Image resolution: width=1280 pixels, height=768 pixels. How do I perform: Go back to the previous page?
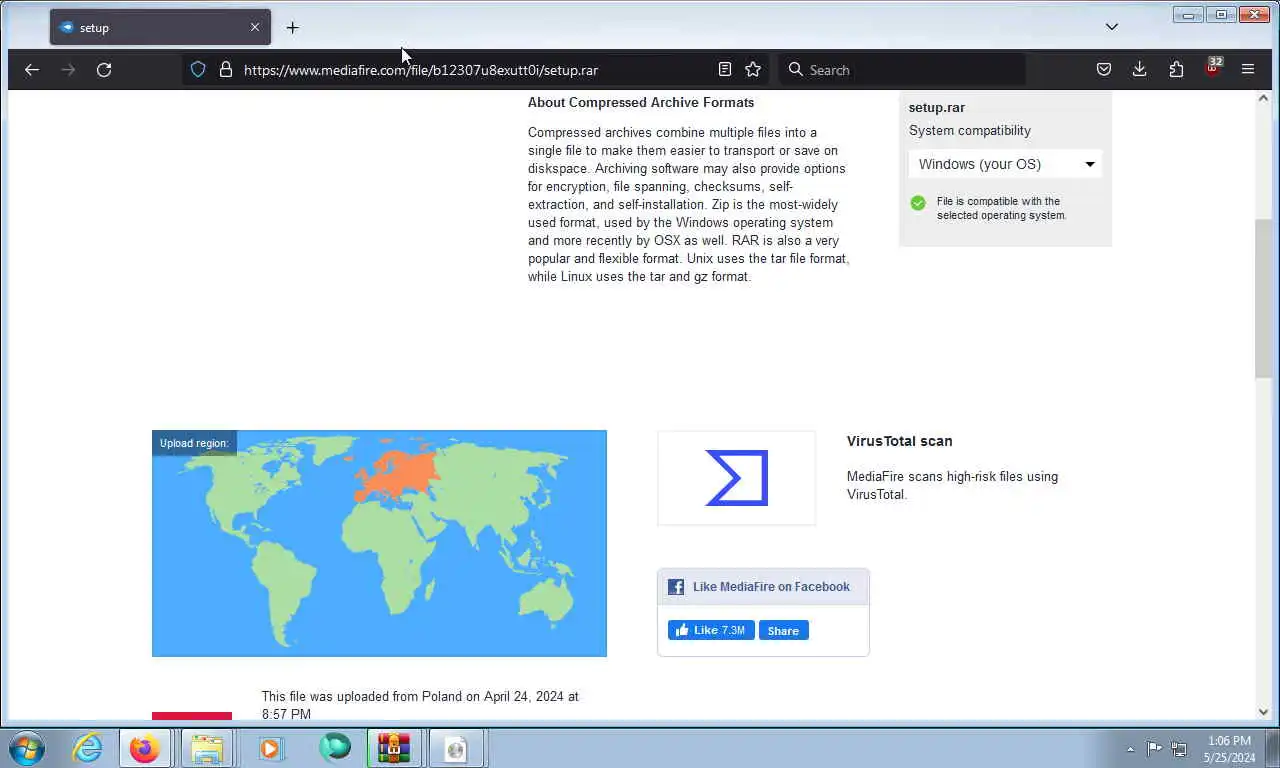click(32, 69)
